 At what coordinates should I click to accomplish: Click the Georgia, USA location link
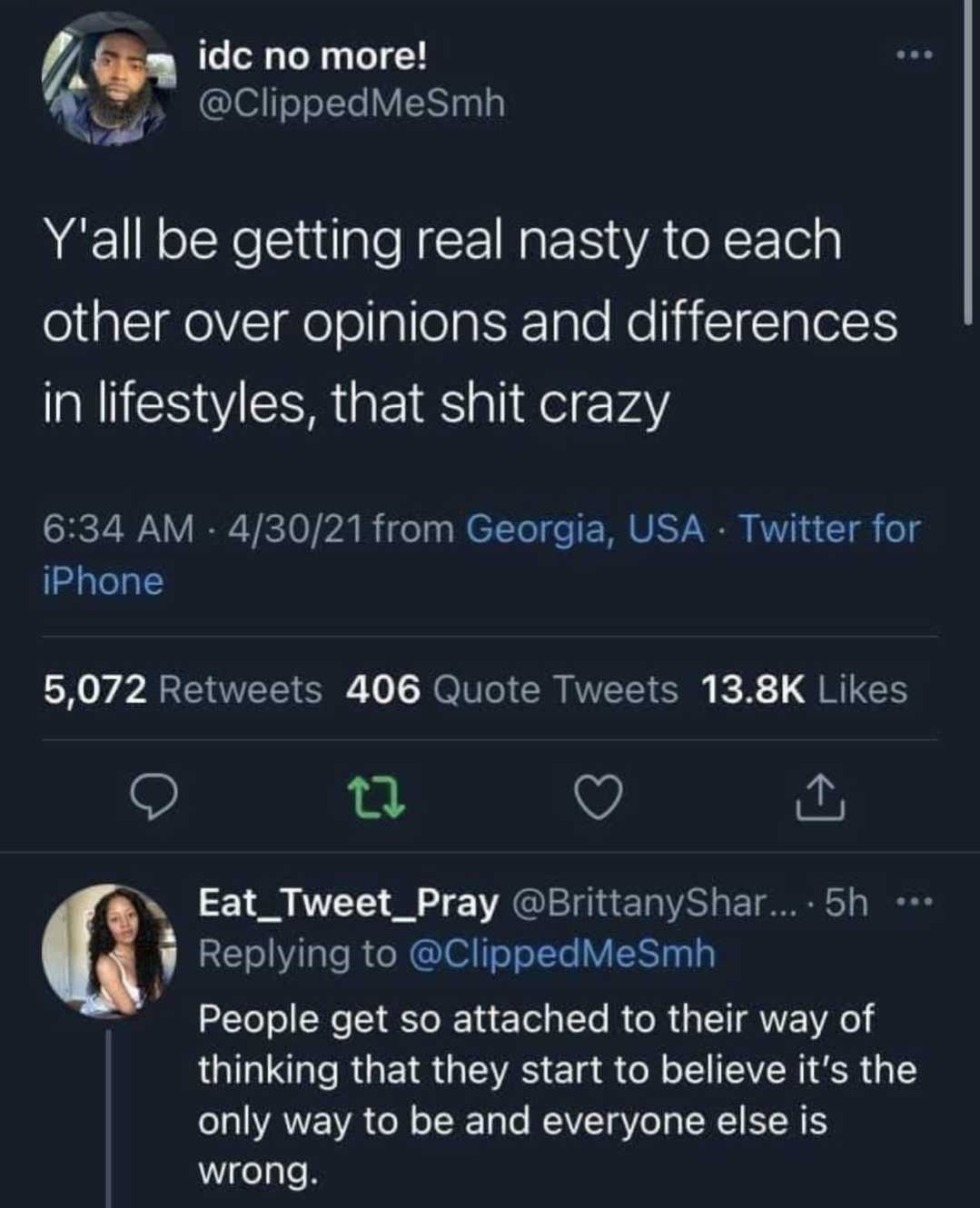585,529
